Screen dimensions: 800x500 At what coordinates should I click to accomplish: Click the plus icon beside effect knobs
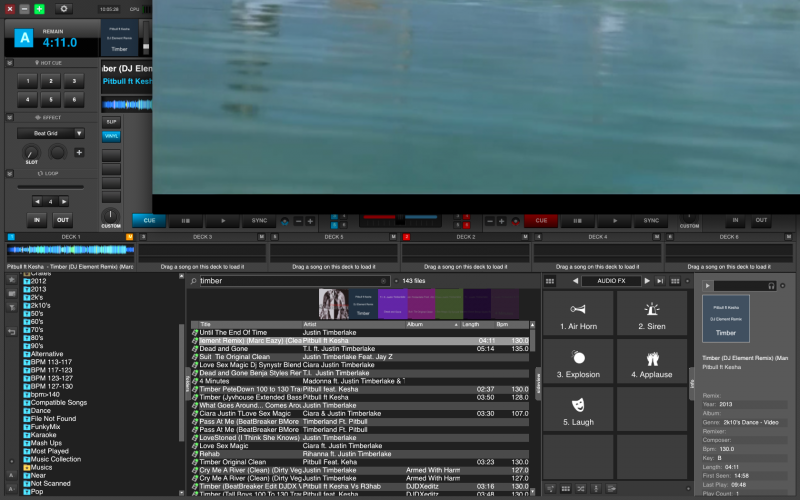(x=79, y=152)
